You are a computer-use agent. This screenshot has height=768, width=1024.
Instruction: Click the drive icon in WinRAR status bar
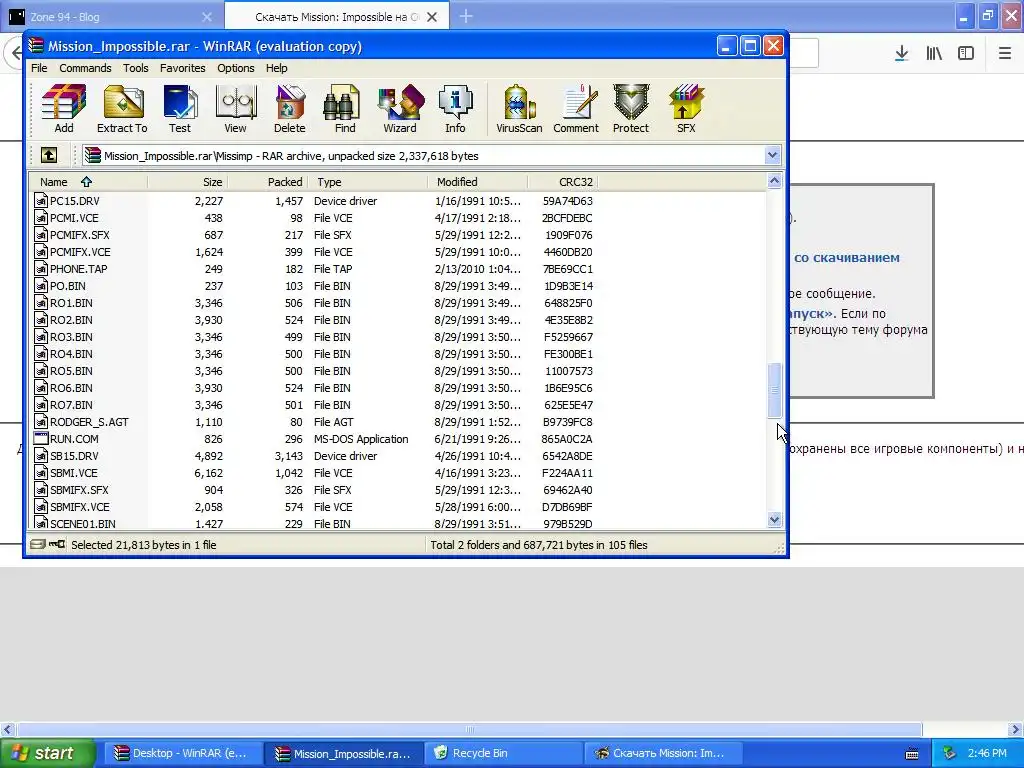38,544
